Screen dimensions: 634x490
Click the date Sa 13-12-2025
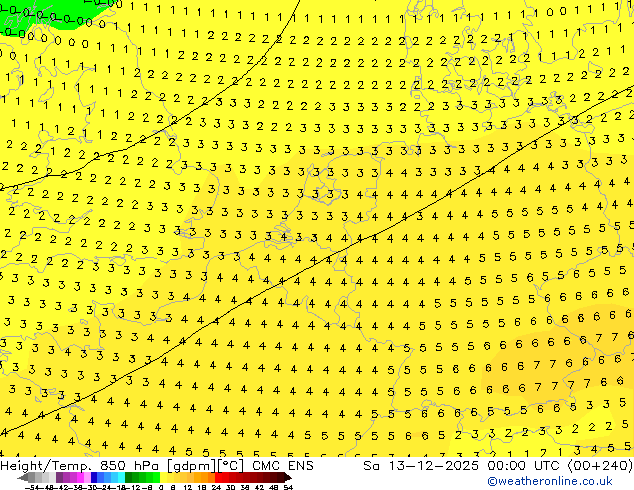(x=423, y=466)
